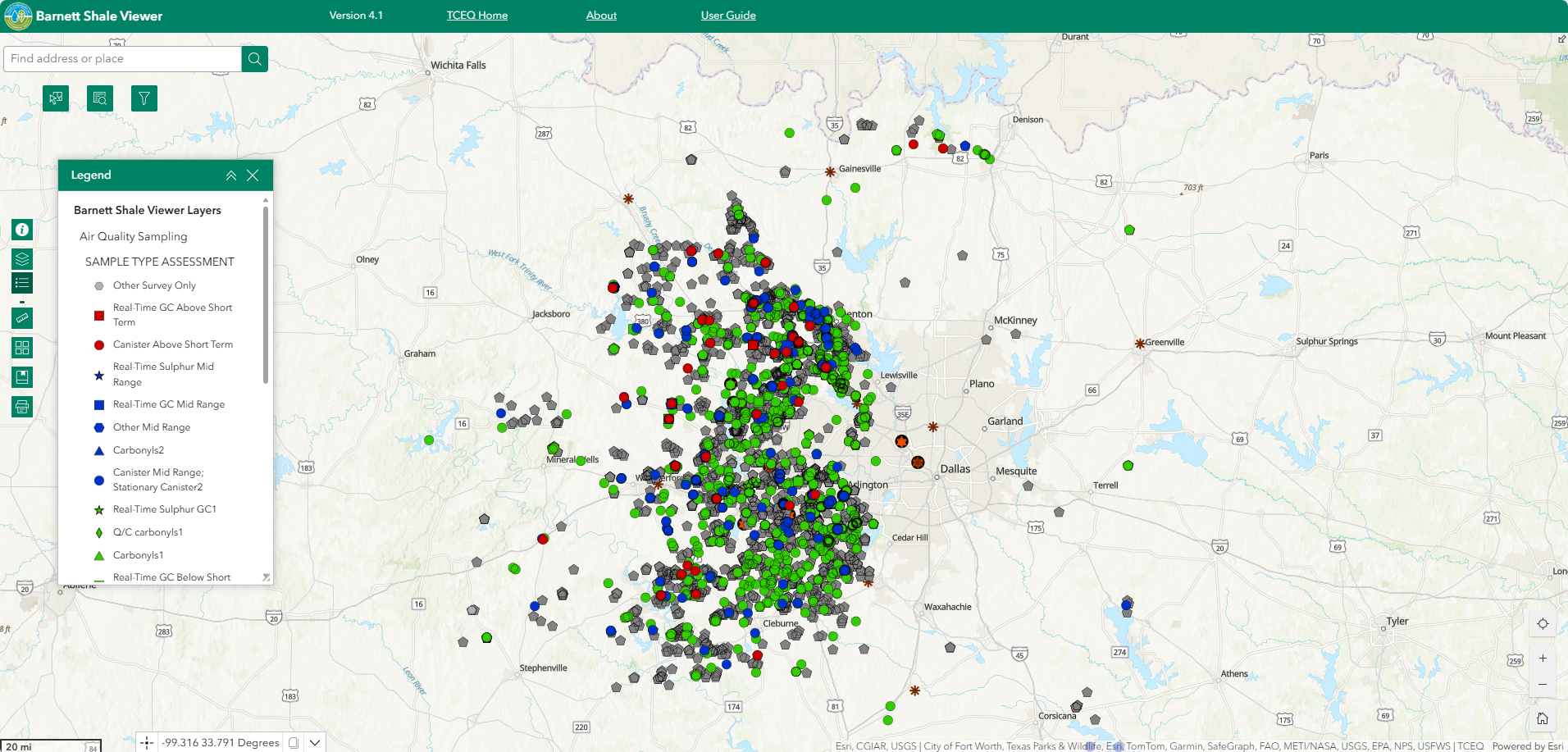This screenshot has height=752, width=1568.
Task: Open the Query search tool
Action: pyautogui.click(x=100, y=98)
